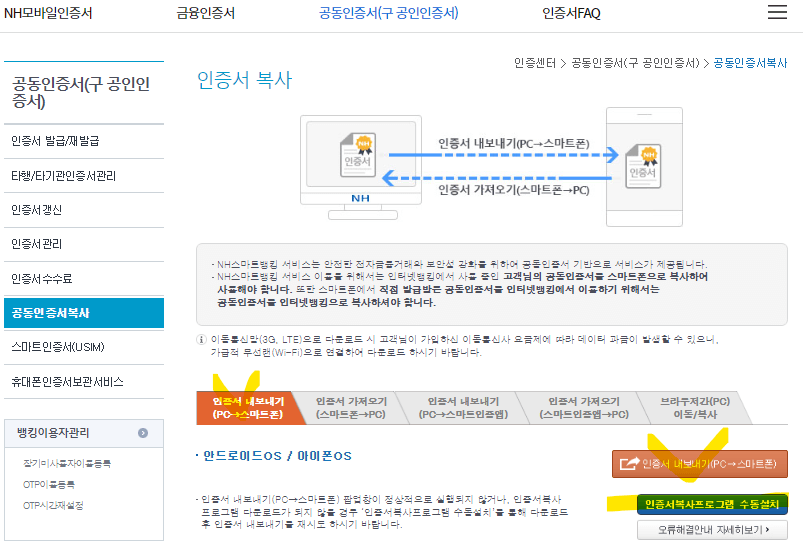803x541 pixels.
Task: Switch to 인증서 가져오기 (스마트폰→PC) tab
Action: tap(351, 408)
